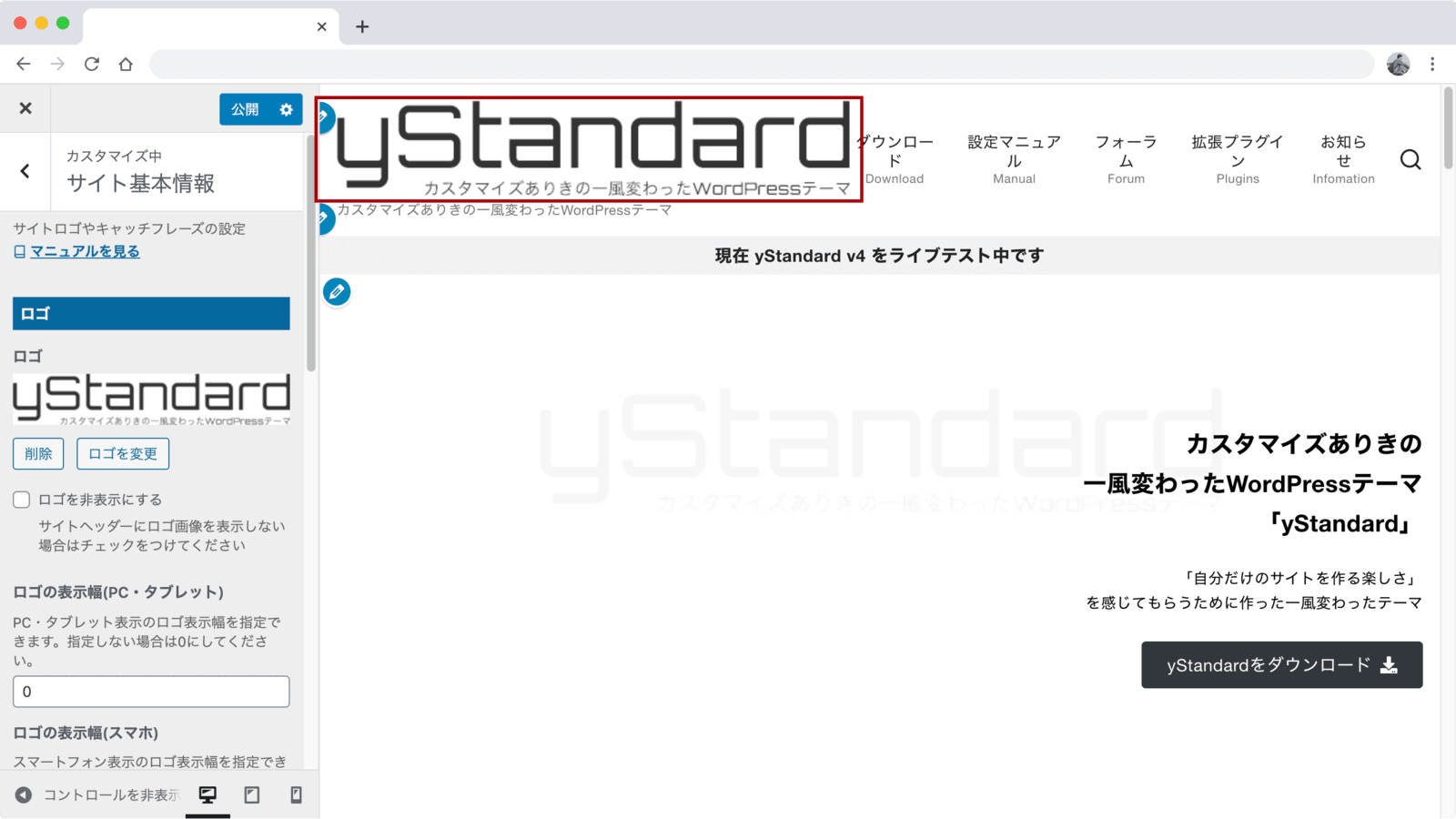
Task: Click the customizer sidebar scrollbar
Action: click(x=311, y=253)
